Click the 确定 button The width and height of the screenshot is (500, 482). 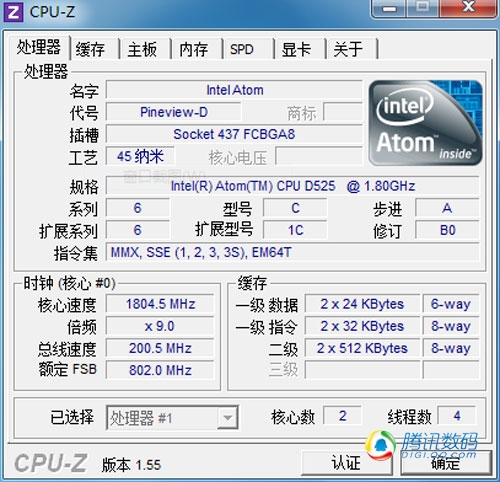(x=446, y=463)
